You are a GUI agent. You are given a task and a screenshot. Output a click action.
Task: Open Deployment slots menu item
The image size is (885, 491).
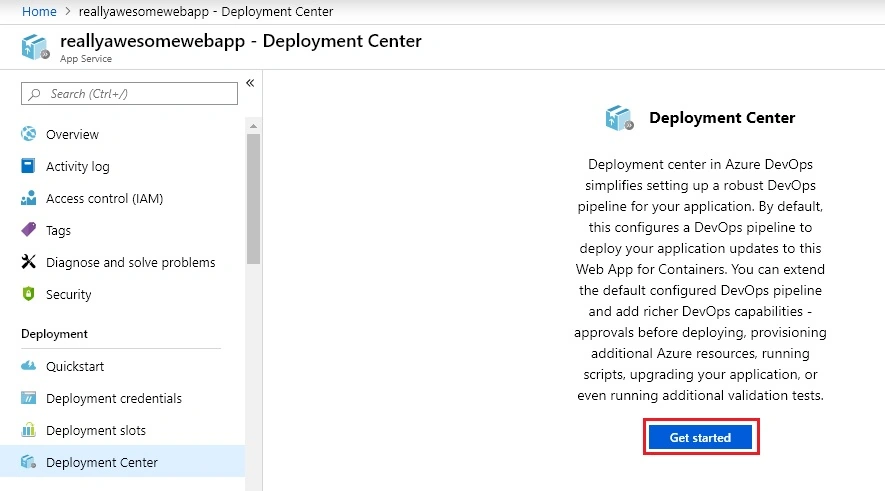point(122,430)
